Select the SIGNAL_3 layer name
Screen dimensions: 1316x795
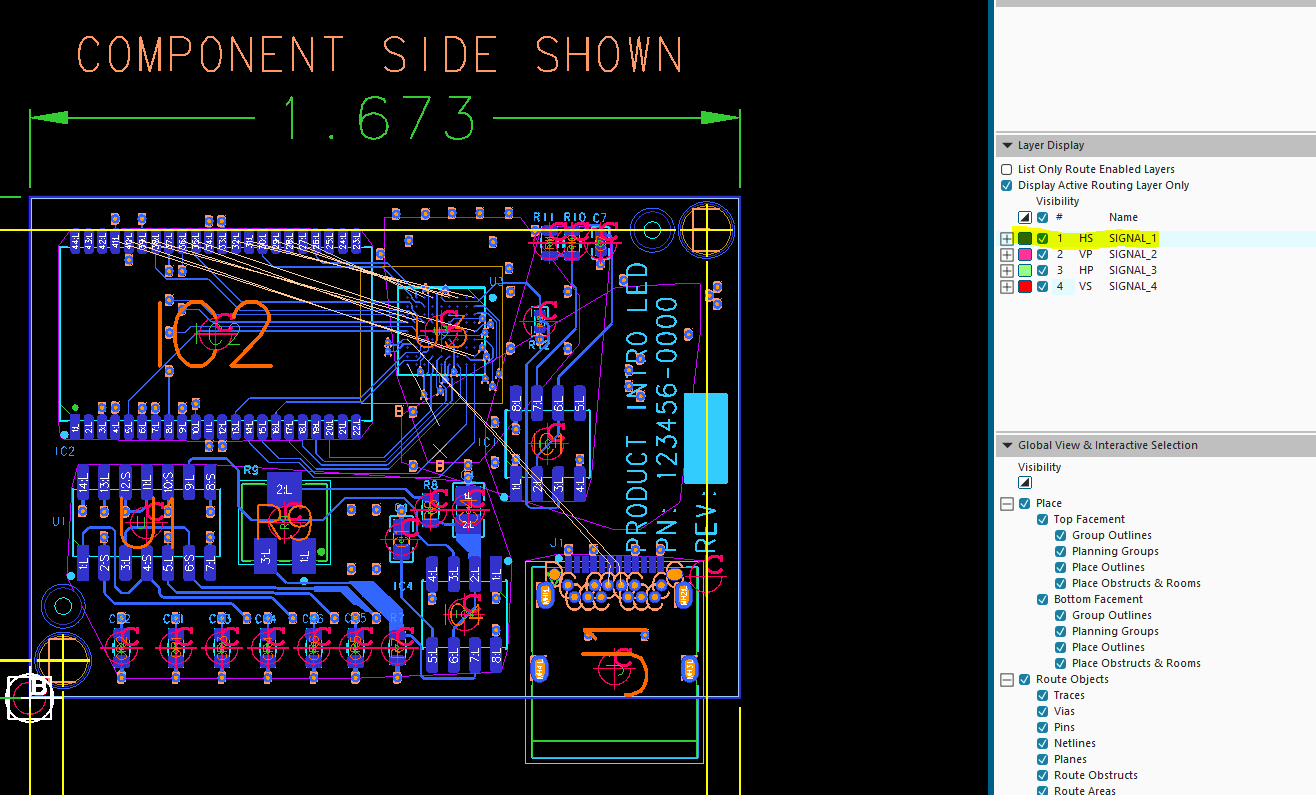[1132, 271]
